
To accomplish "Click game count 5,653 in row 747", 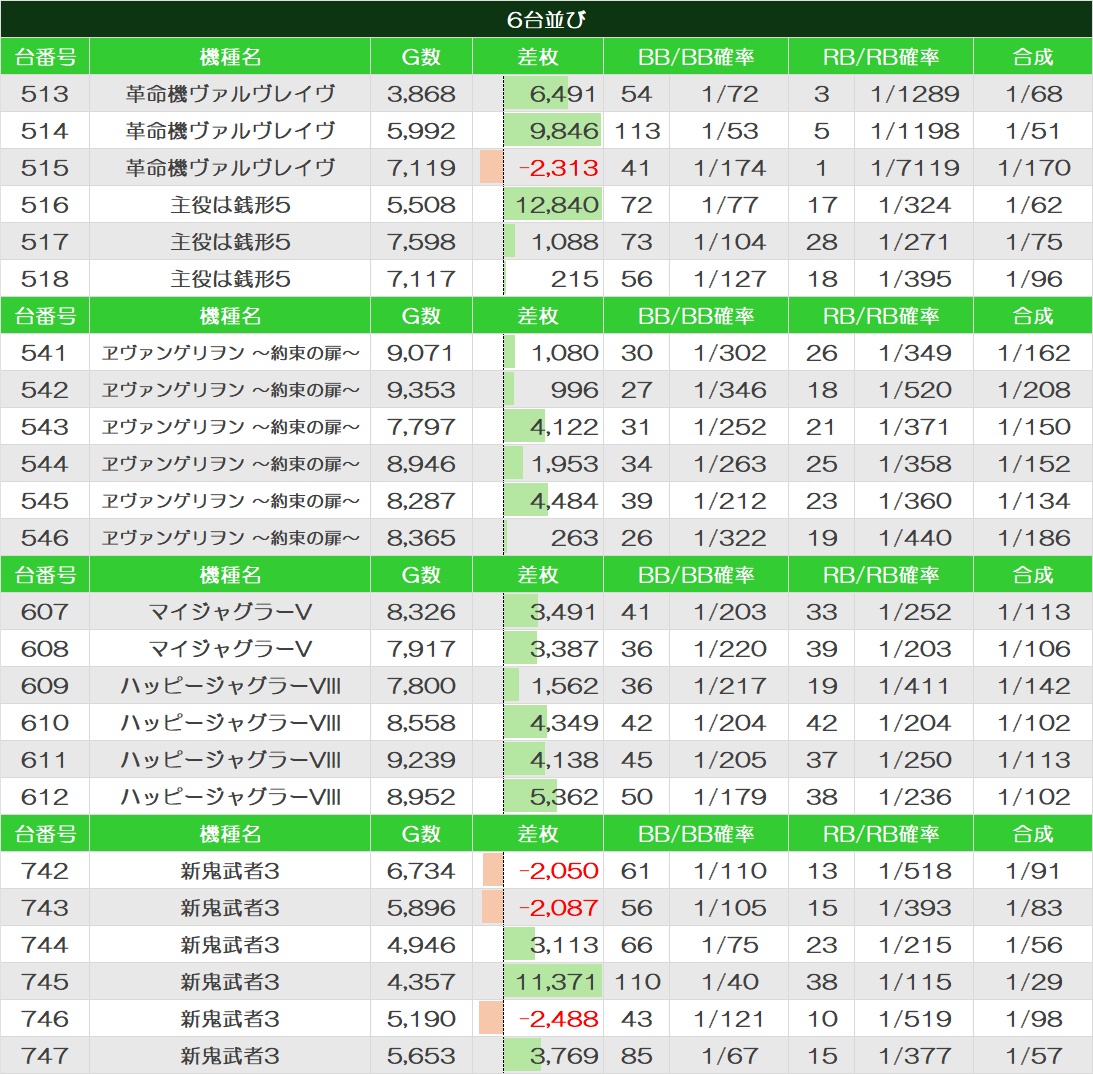I will pyautogui.click(x=421, y=1054).
